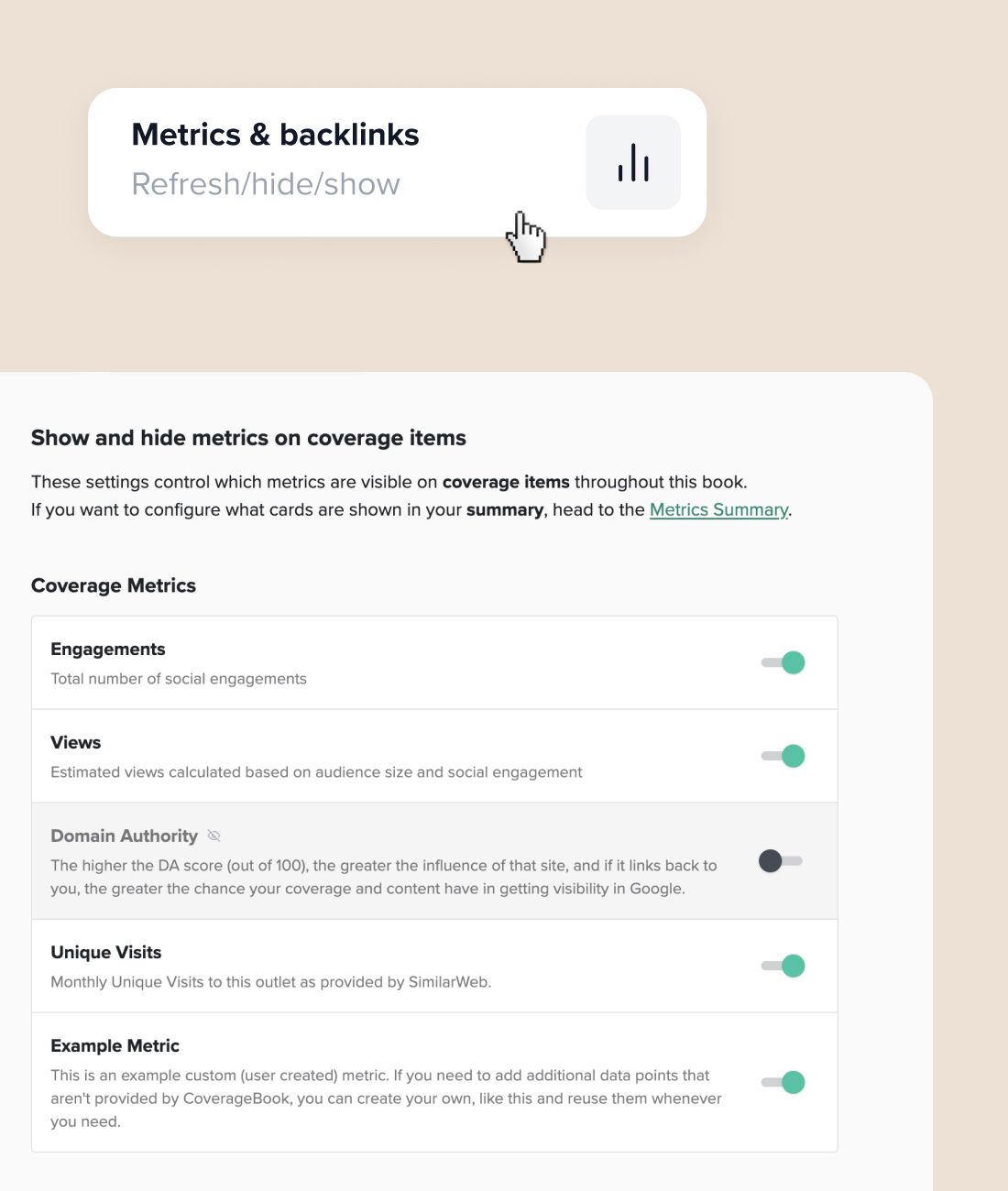The width and height of the screenshot is (1008, 1191).
Task: Turn off the Views metric switch
Action: (783, 756)
